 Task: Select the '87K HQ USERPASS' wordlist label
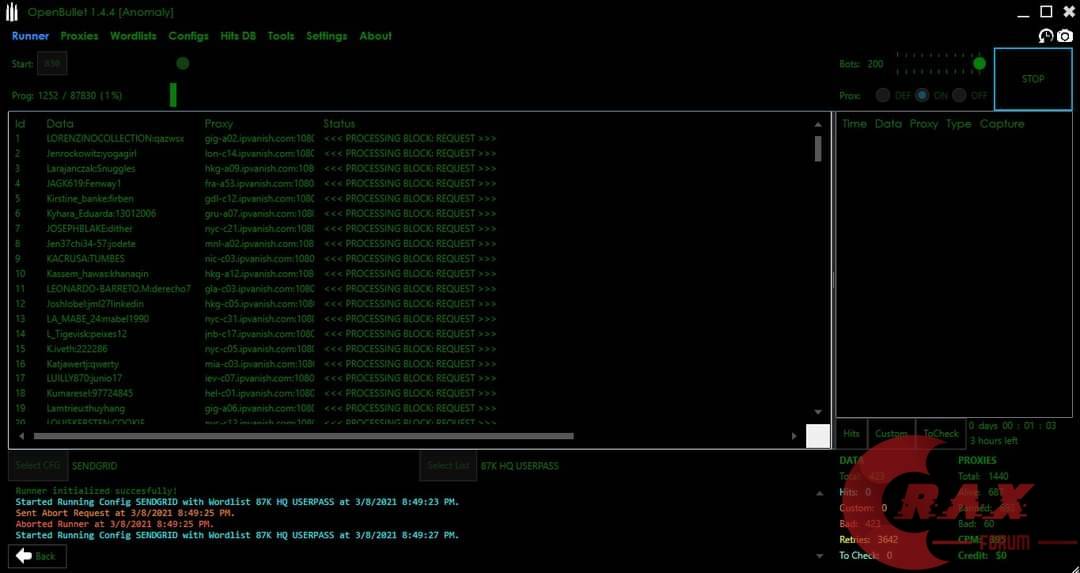[x=519, y=466]
